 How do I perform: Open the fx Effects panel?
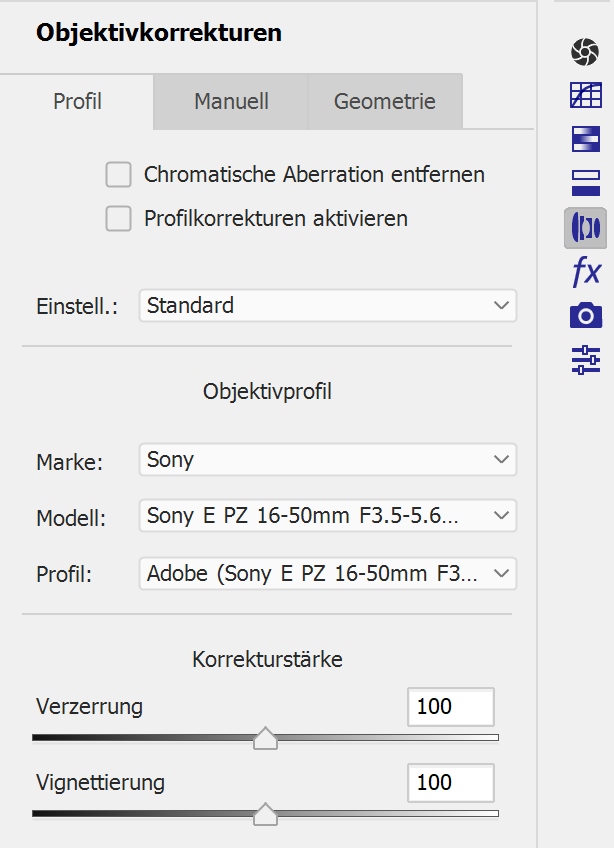[x=585, y=271]
